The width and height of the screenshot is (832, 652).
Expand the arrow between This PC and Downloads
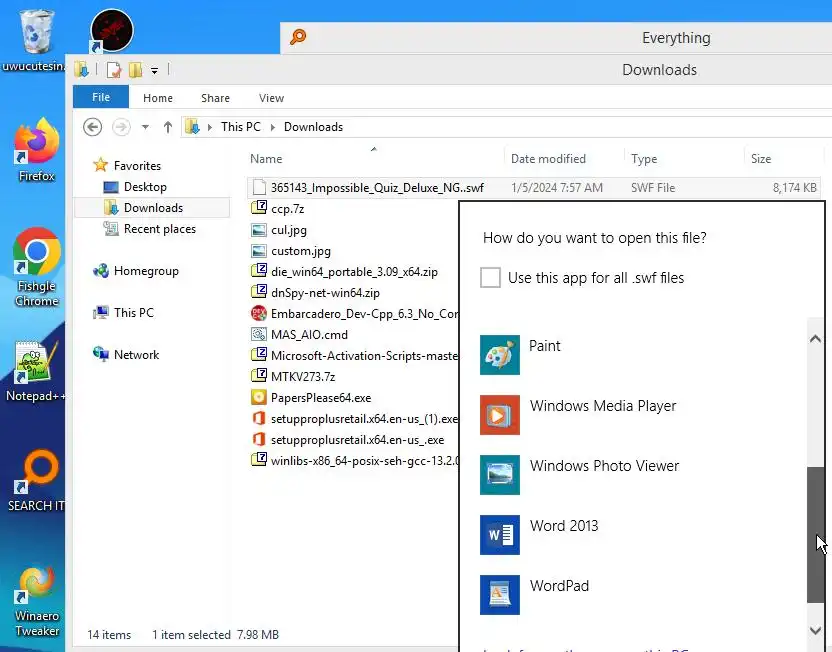coord(273,127)
